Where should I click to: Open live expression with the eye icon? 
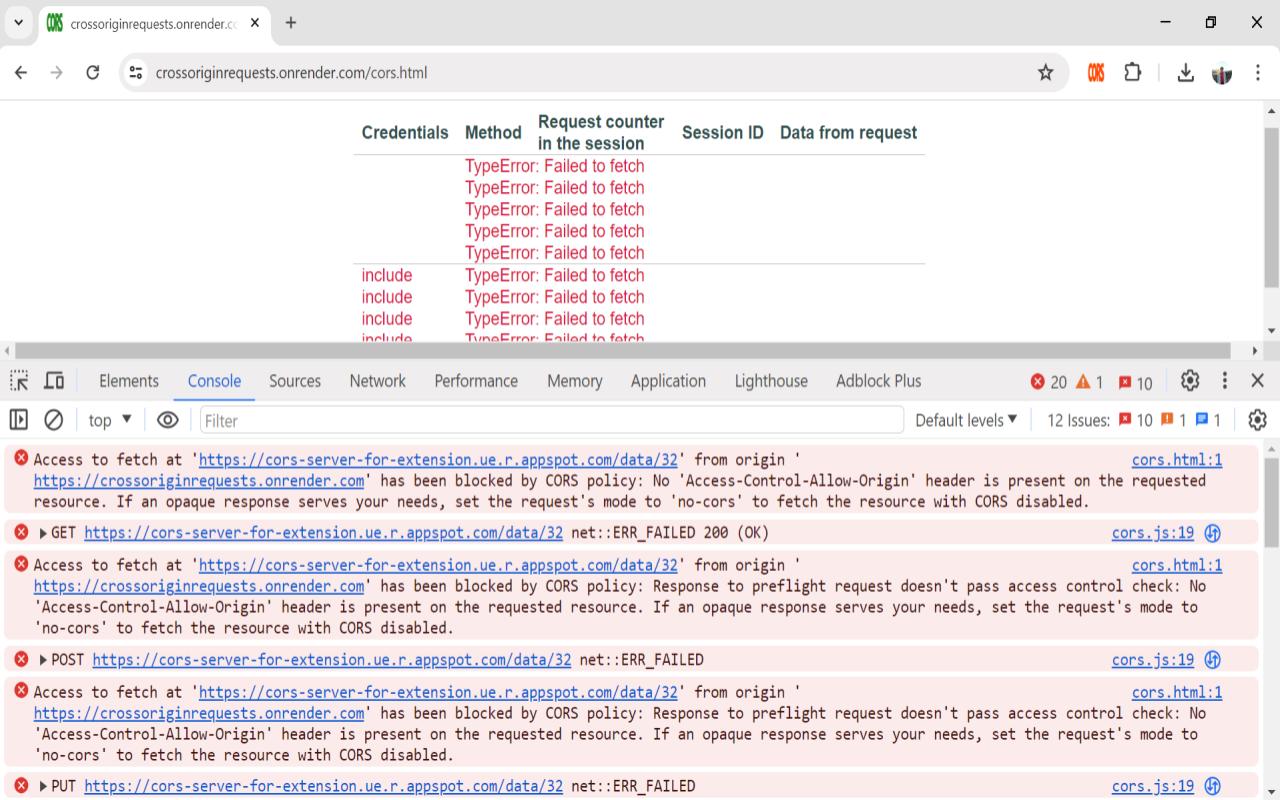click(168, 420)
